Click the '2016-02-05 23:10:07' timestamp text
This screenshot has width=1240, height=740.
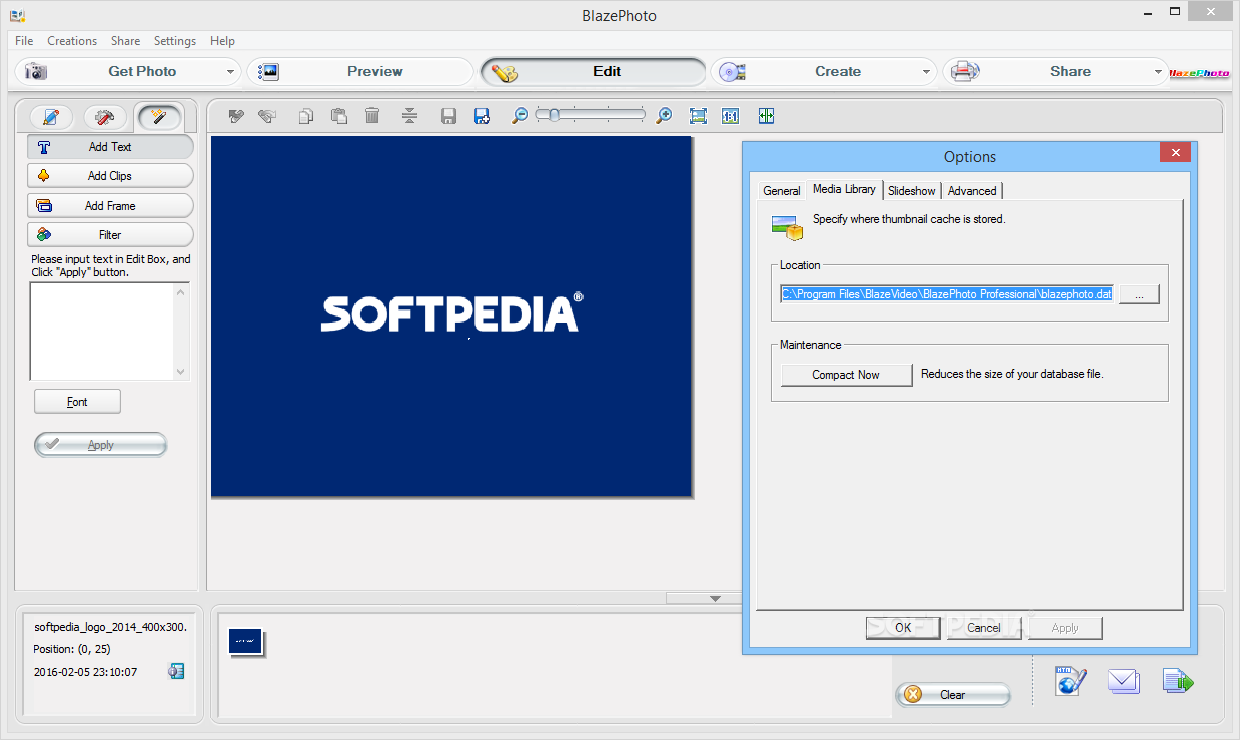[85, 672]
